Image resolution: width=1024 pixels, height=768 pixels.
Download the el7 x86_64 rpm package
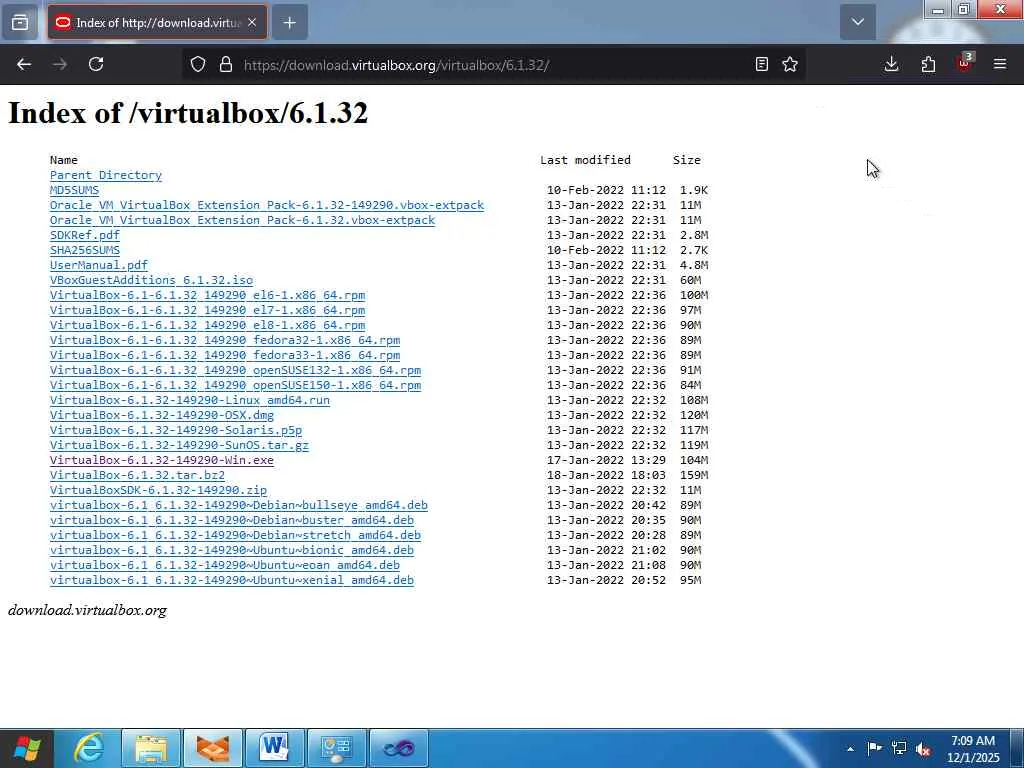pos(208,310)
